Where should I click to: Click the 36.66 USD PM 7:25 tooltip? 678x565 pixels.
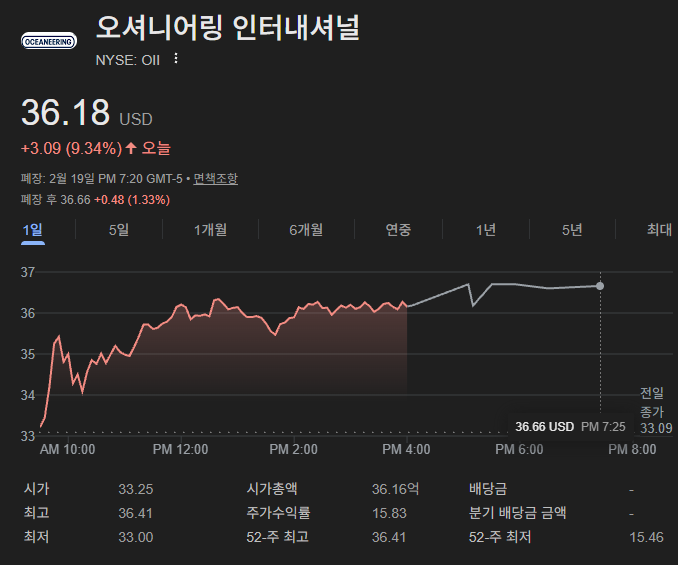[x=570, y=427]
